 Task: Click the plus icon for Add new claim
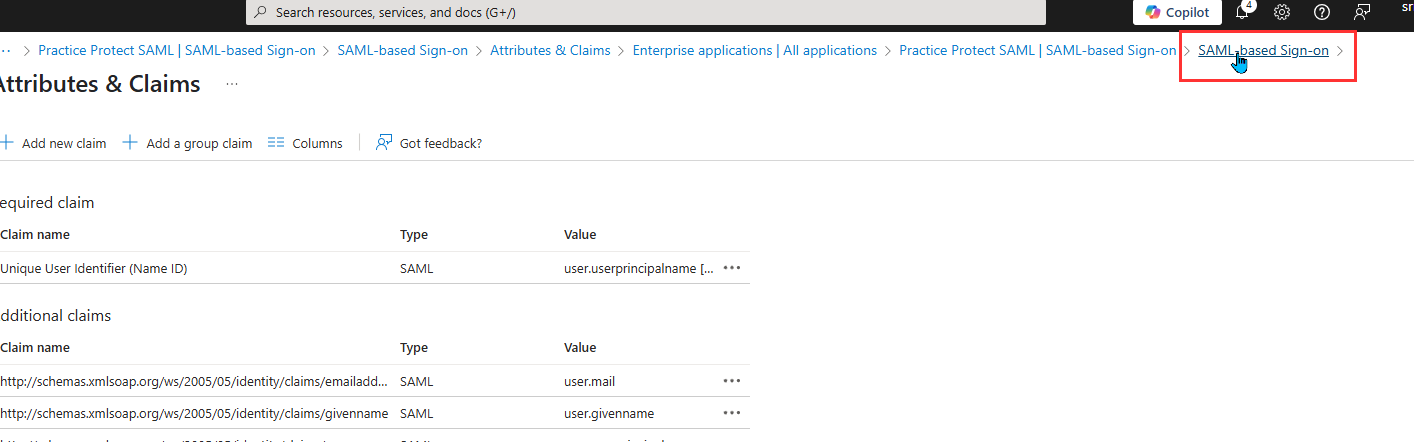7,143
